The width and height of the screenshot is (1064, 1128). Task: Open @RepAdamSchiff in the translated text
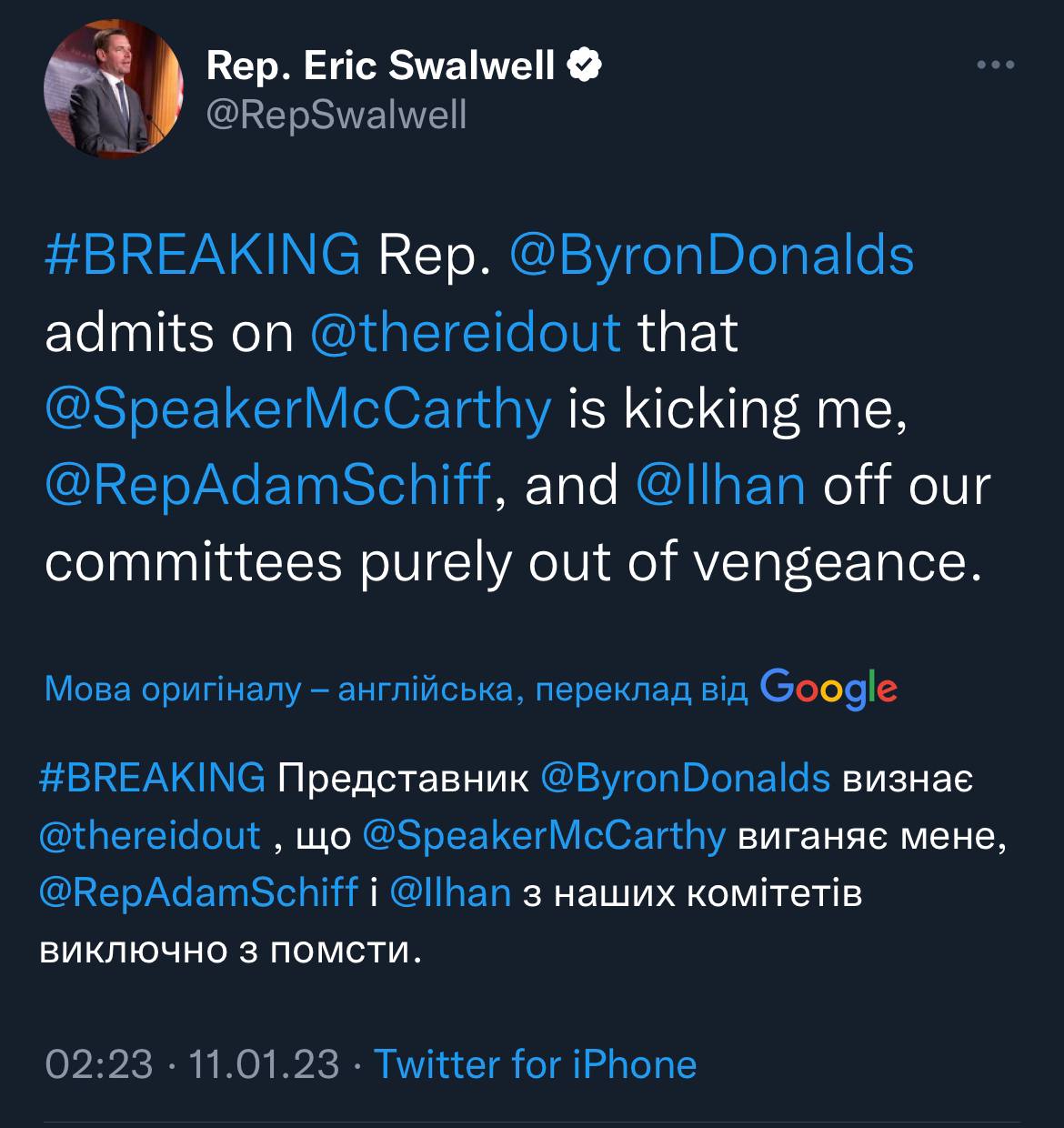(199, 892)
